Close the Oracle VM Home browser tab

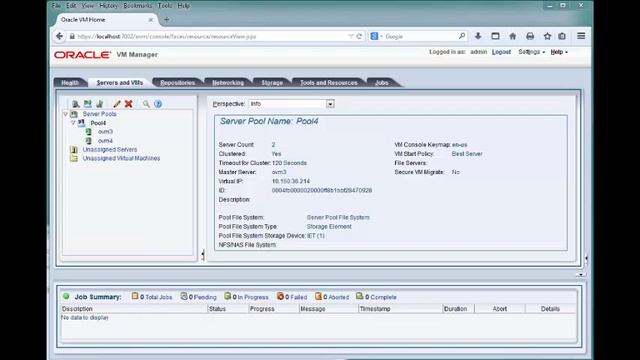tap(151, 20)
